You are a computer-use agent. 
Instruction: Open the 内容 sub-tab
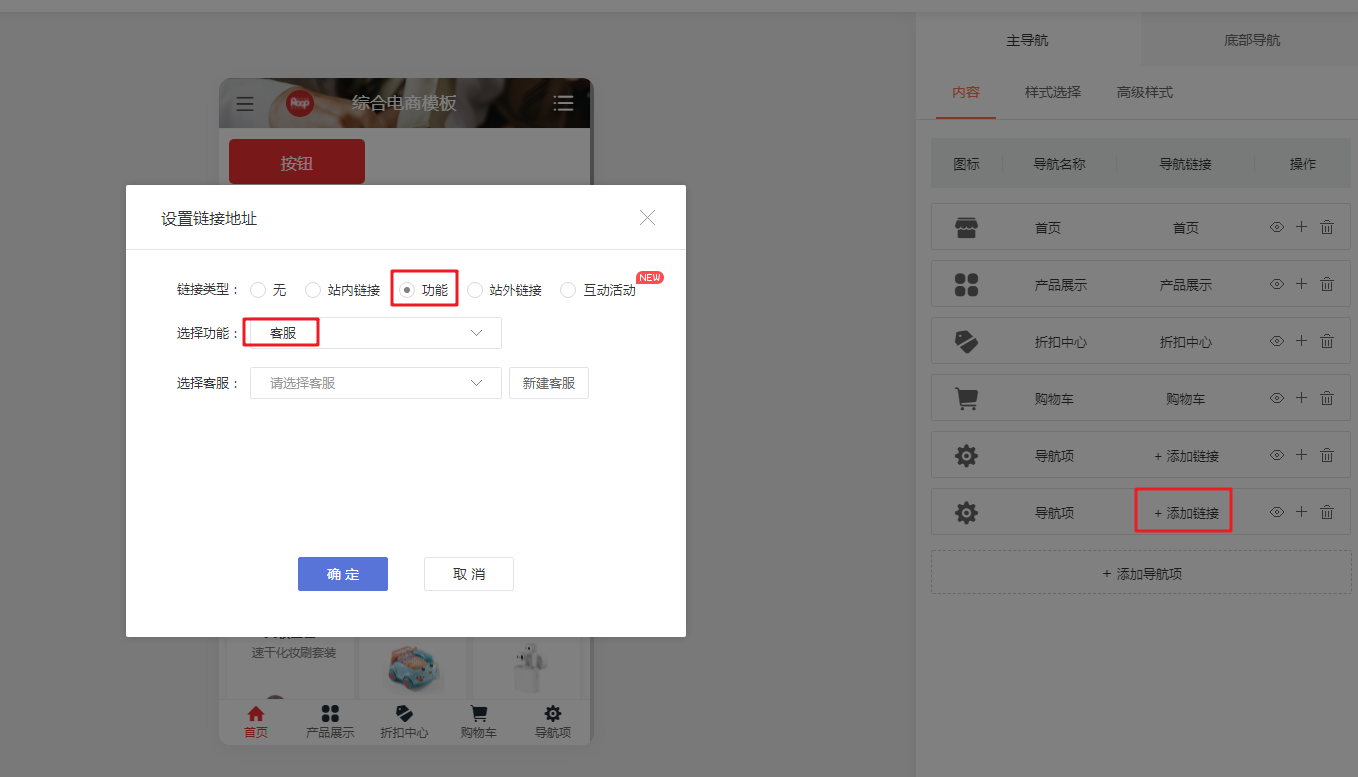966,93
